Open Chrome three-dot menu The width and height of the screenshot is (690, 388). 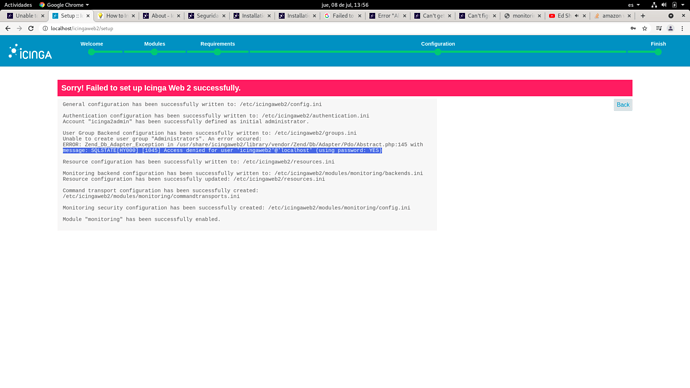[682, 28]
